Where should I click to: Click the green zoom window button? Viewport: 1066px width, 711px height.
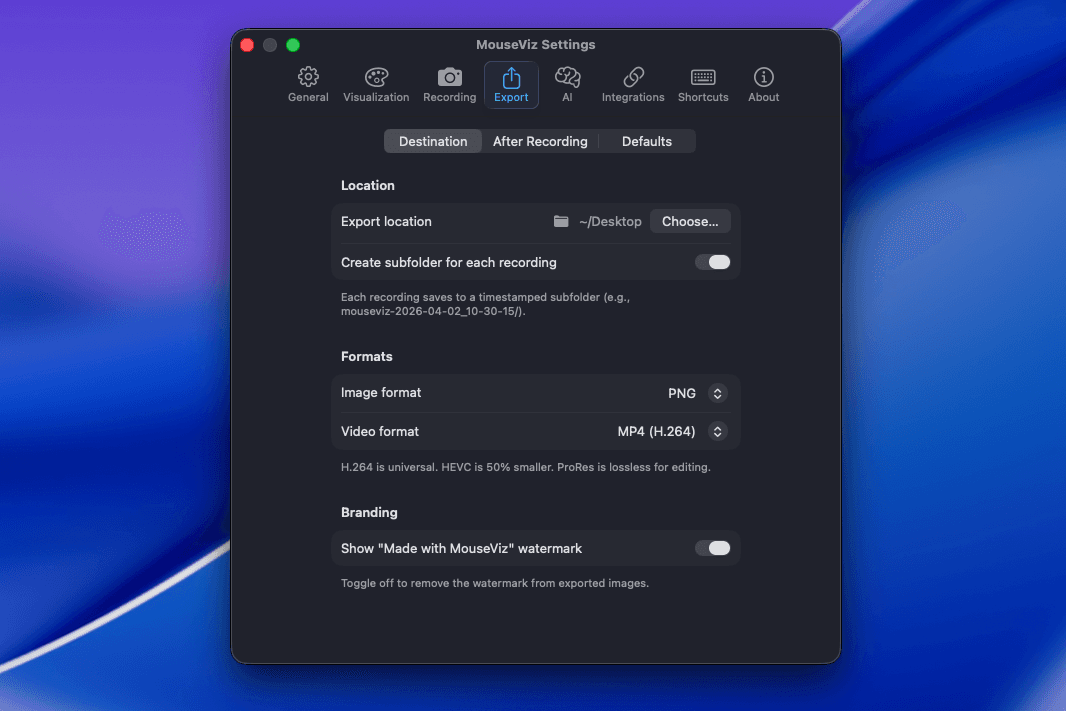pyautogui.click(x=293, y=45)
